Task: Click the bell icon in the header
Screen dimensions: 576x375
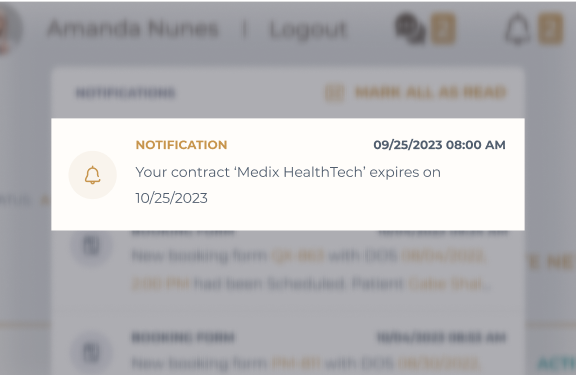Action: 517,29
